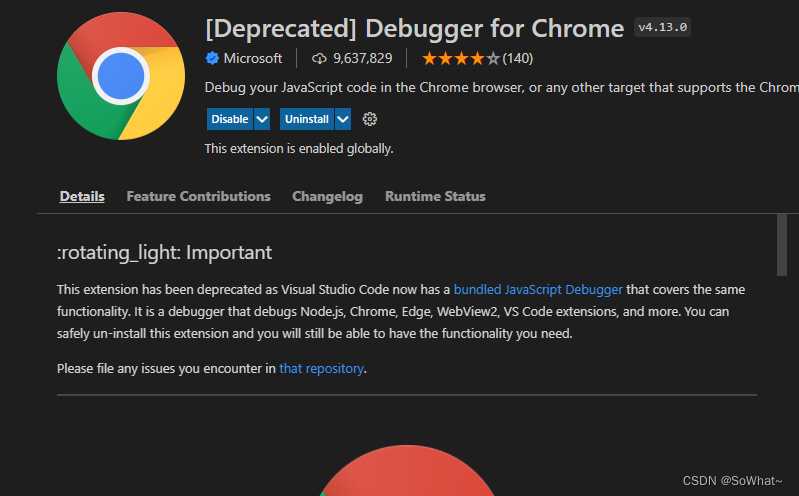Click the Chrome logo image in the readme
Screen dimensions: 799x496
407,470
